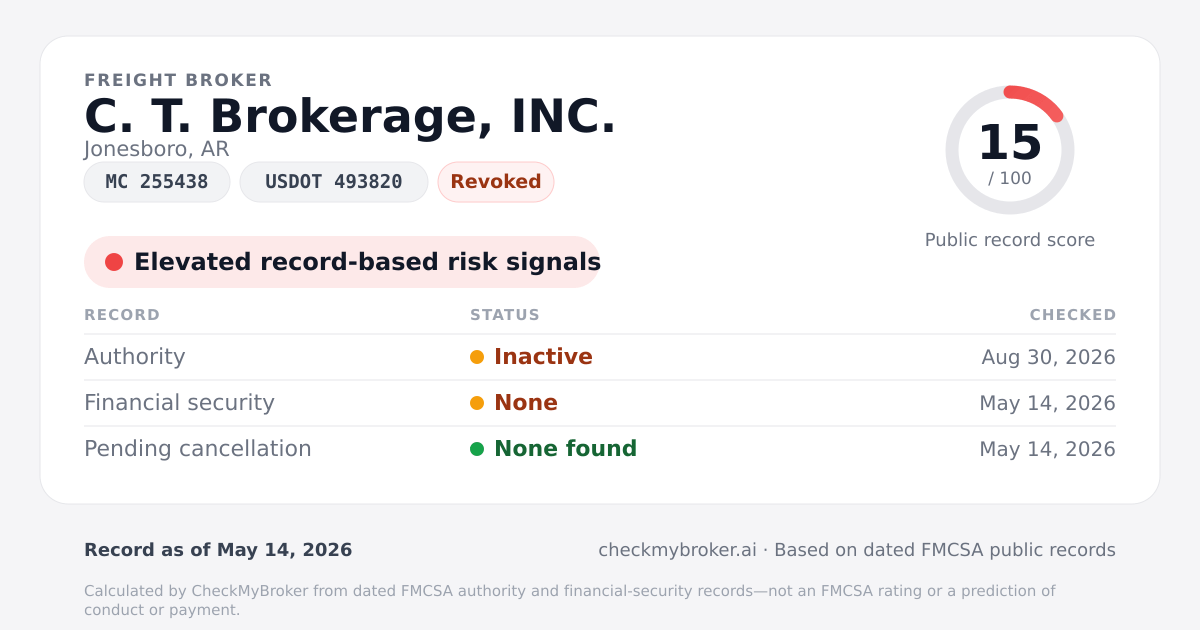Click the Jonesboro, AR location text
1200x630 pixels.
click(x=157, y=149)
